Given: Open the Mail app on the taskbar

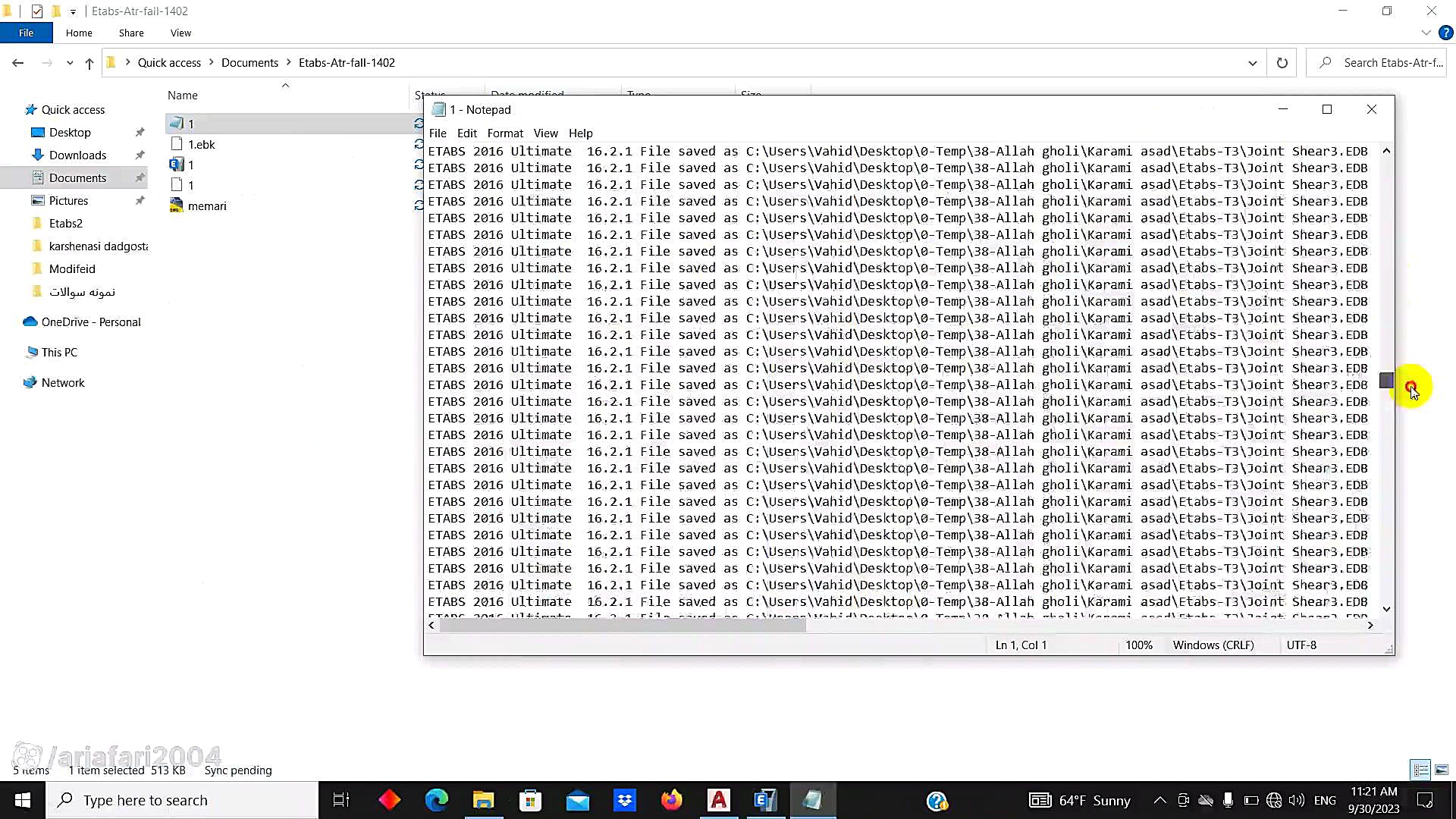Looking at the screenshot, I should [578, 800].
